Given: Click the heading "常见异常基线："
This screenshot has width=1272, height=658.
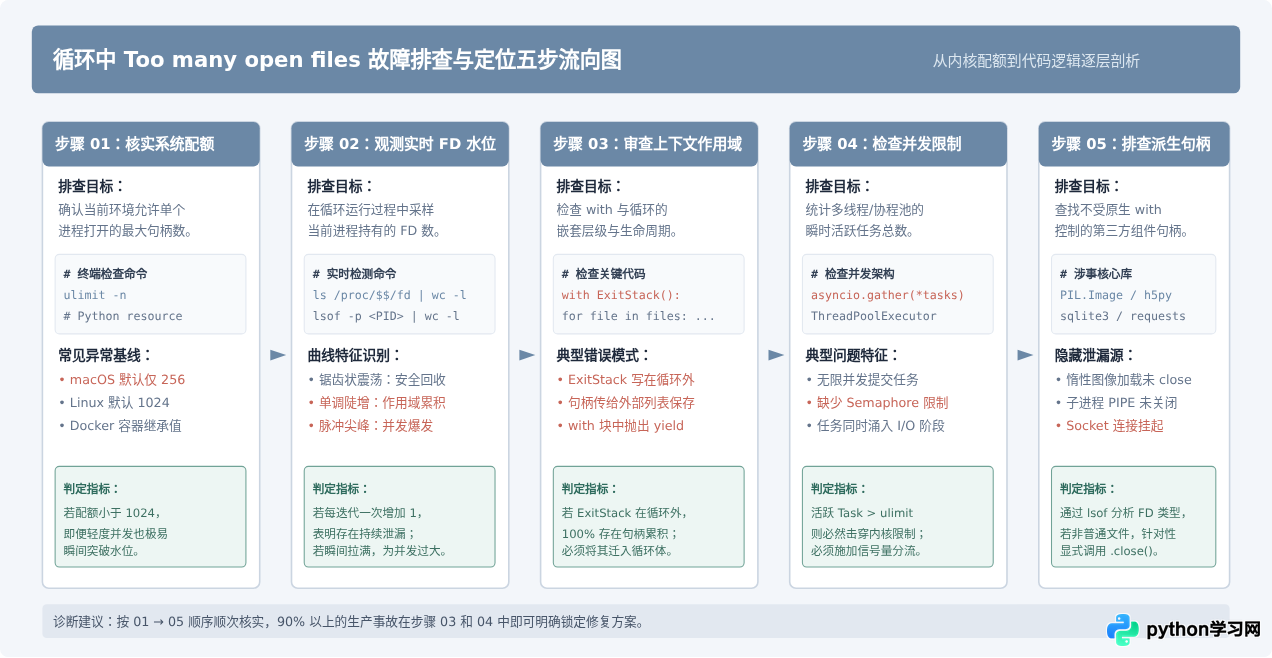Looking at the screenshot, I should click(x=105, y=355).
